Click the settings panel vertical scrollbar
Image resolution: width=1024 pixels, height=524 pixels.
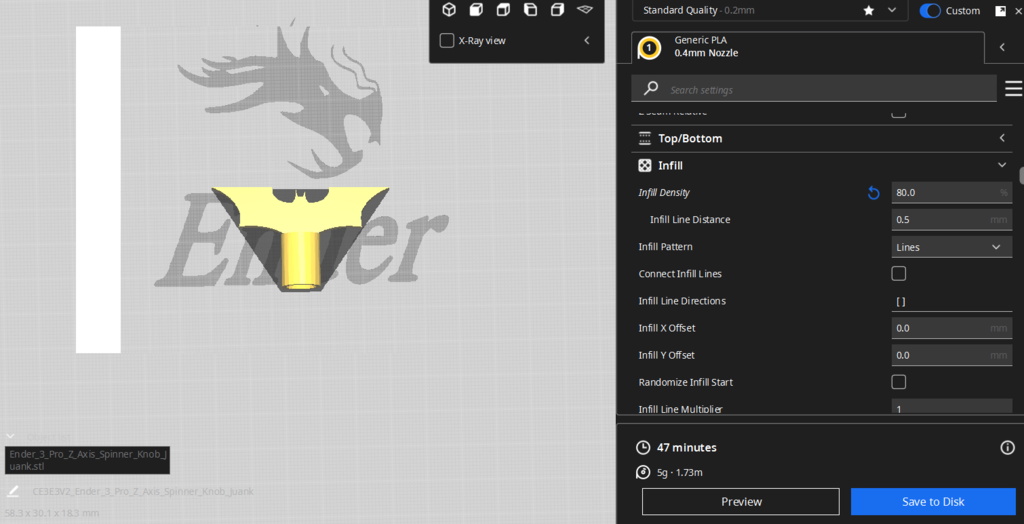[1021, 175]
